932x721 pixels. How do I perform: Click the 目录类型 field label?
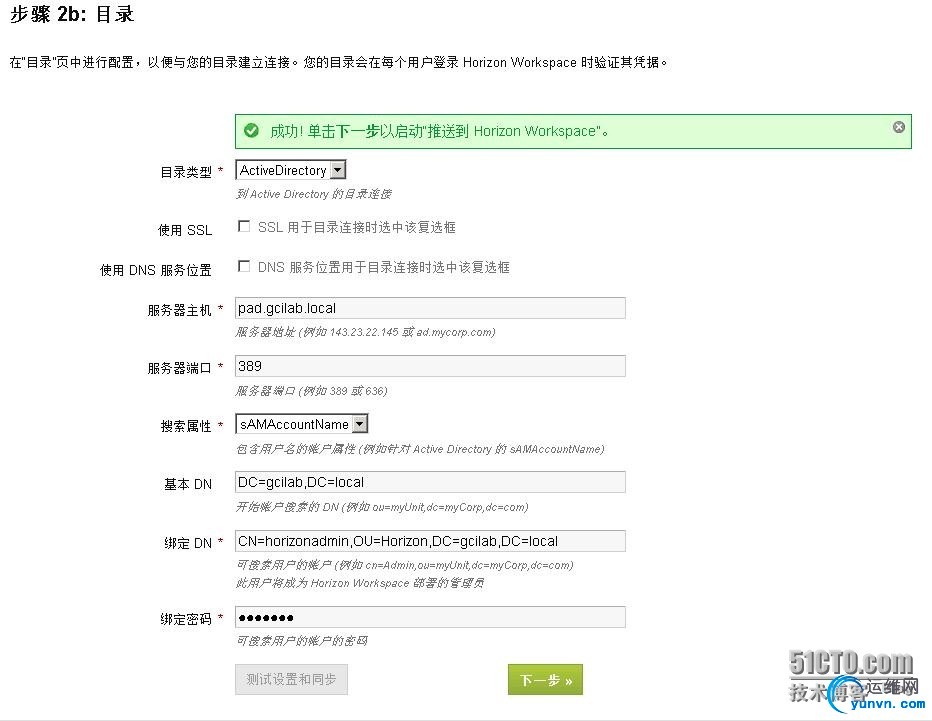(x=186, y=172)
